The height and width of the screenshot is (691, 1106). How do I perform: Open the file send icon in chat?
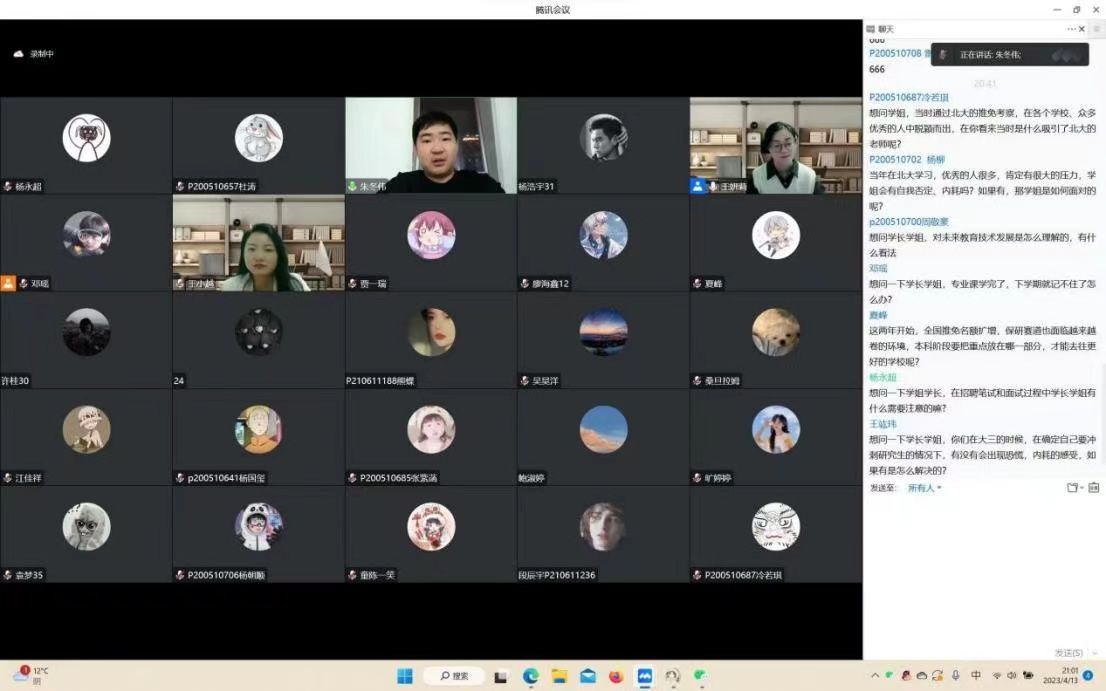pos(1073,488)
